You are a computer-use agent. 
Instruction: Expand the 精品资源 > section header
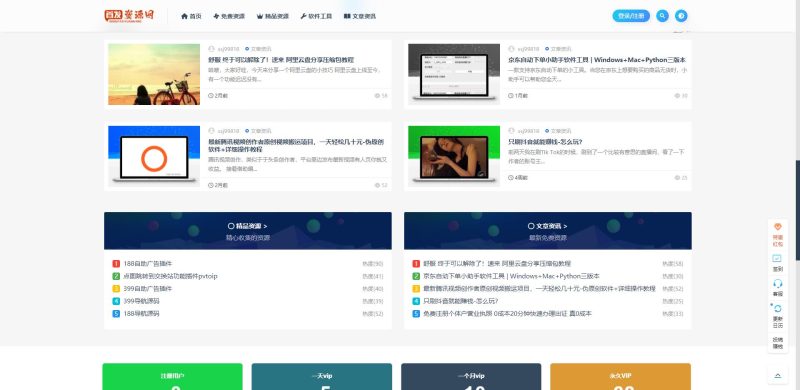247,226
